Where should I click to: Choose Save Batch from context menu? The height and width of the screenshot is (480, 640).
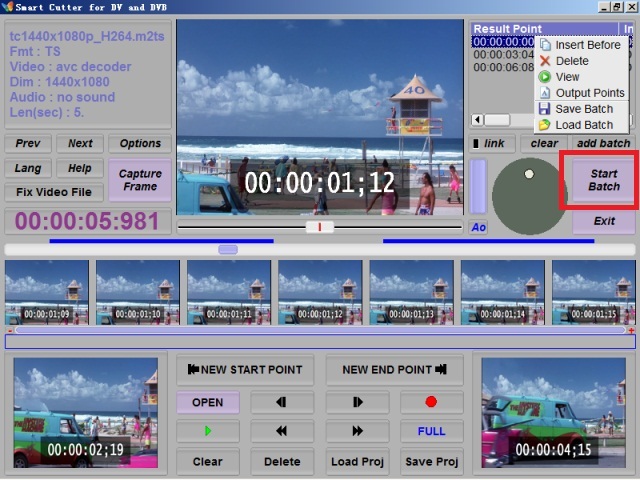pyautogui.click(x=584, y=109)
